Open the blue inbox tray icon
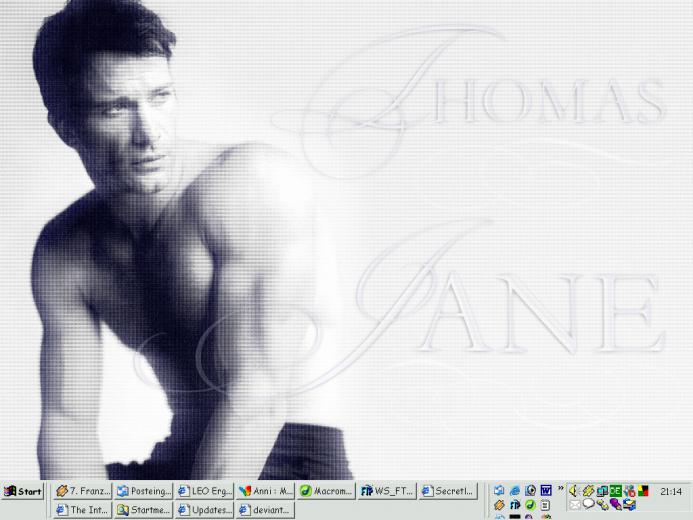 click(x=630, y=505)
